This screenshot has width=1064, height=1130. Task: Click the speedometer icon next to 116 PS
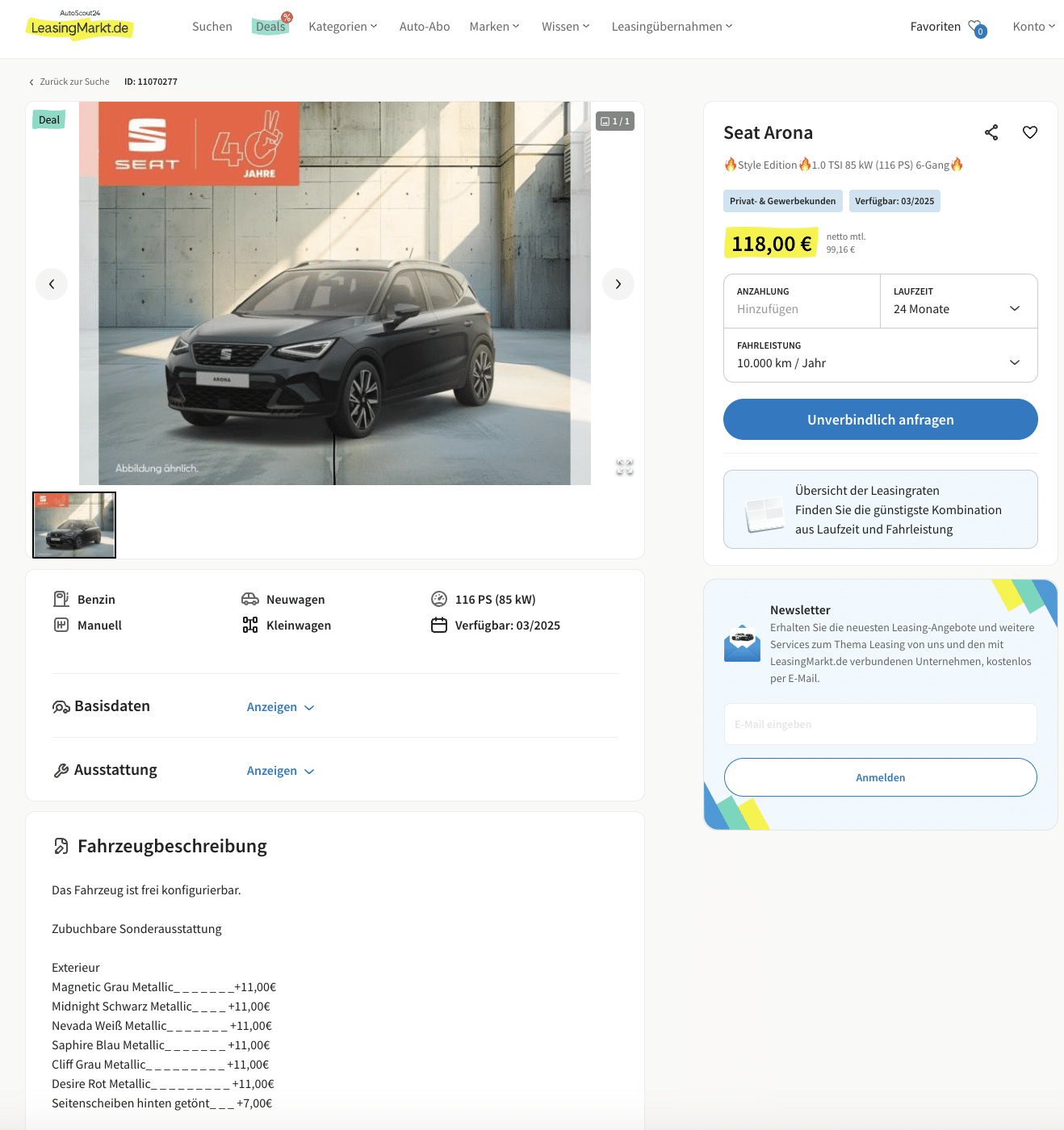(439, 599)
